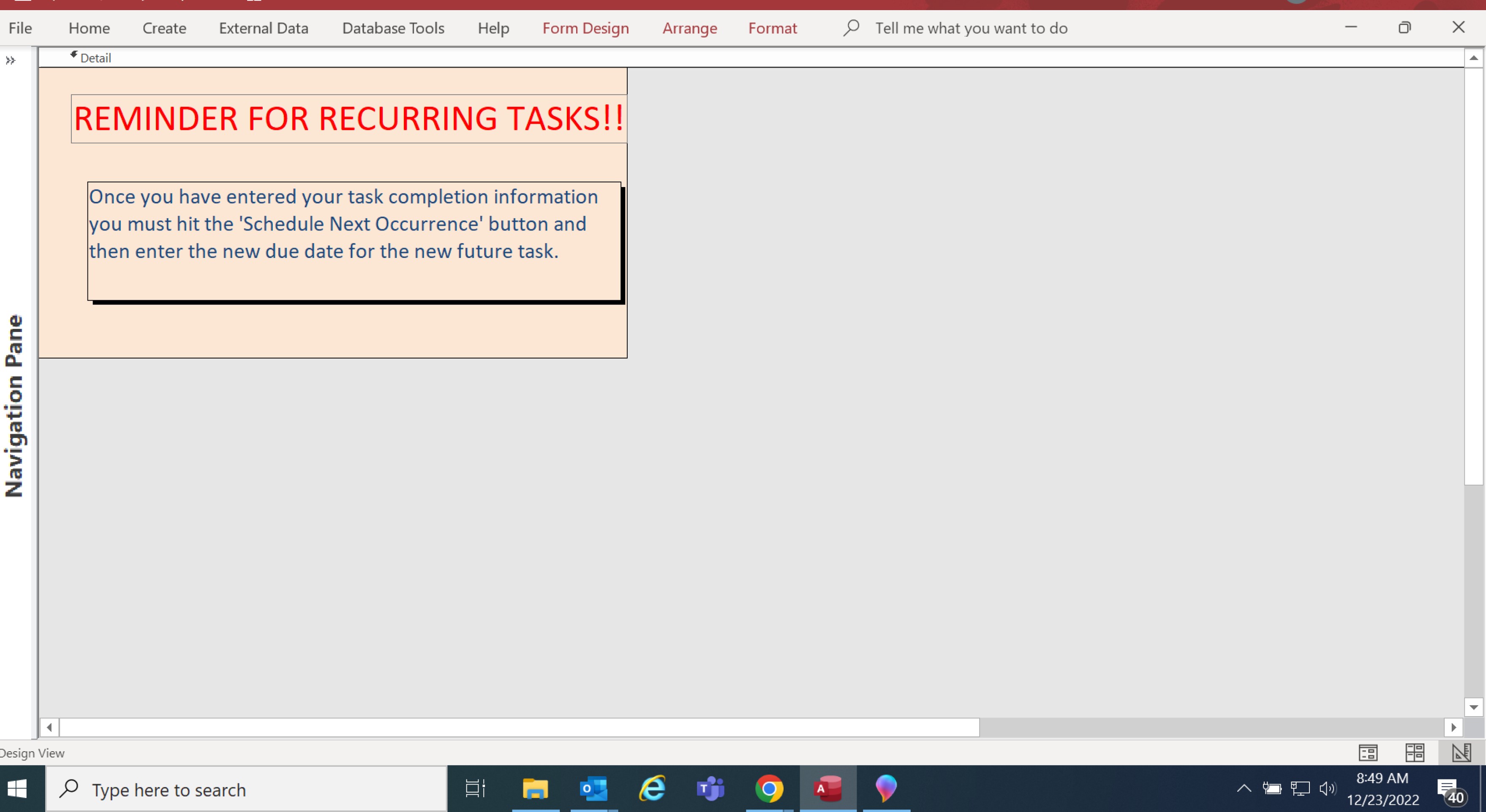Image resolution: width=1486 pixels, height=812 pixels.
Task: Open Task View from the taskbar
Action: click(x=474, y=788)
